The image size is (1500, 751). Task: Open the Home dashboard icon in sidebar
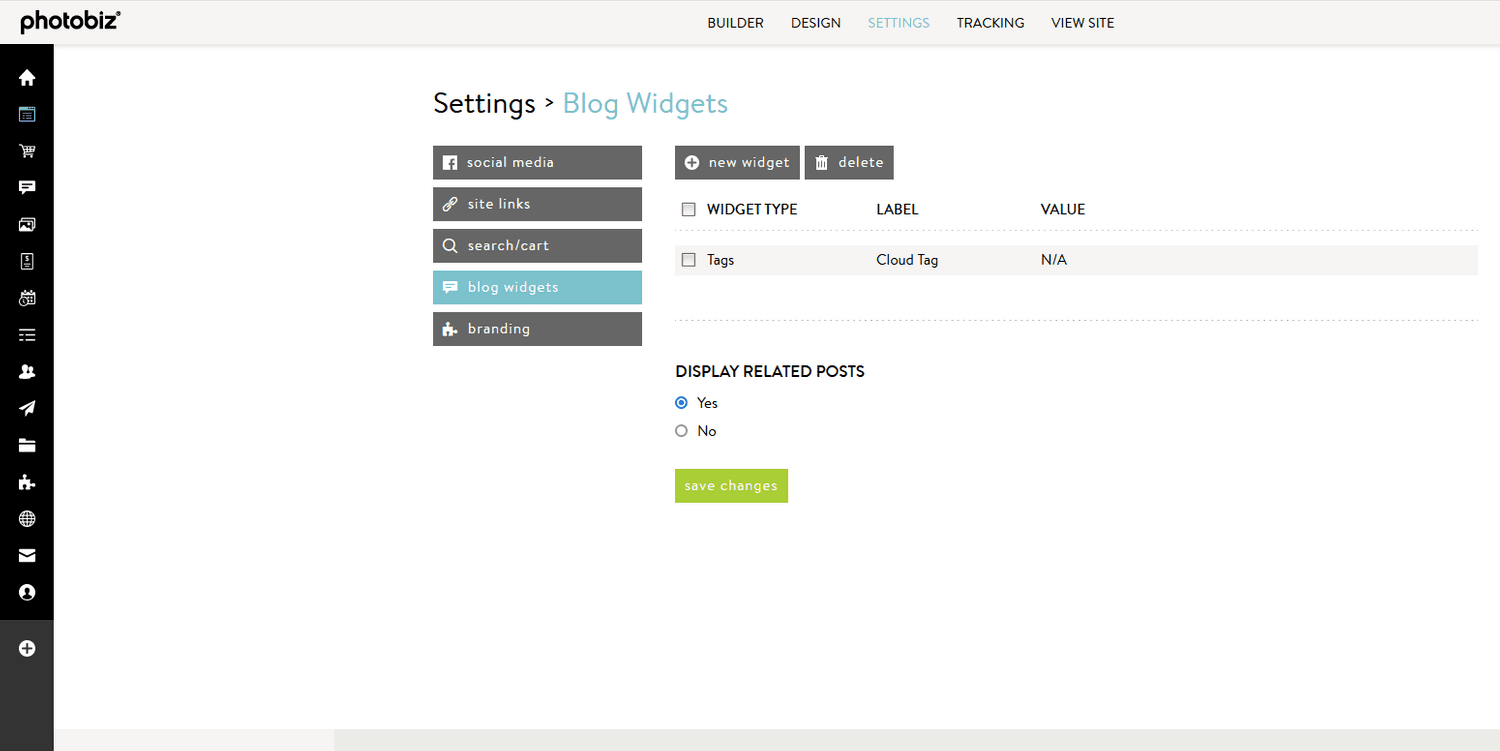point(26,77)
